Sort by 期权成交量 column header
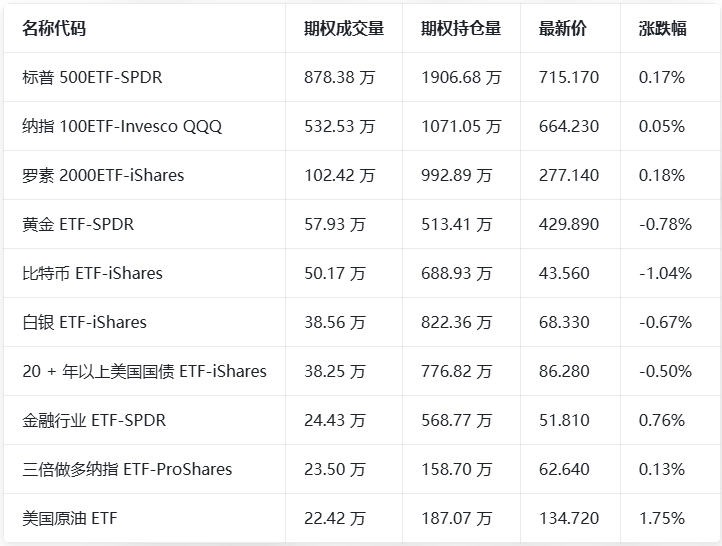The height and width of the screenshot is (546, 722). point(344,28)
